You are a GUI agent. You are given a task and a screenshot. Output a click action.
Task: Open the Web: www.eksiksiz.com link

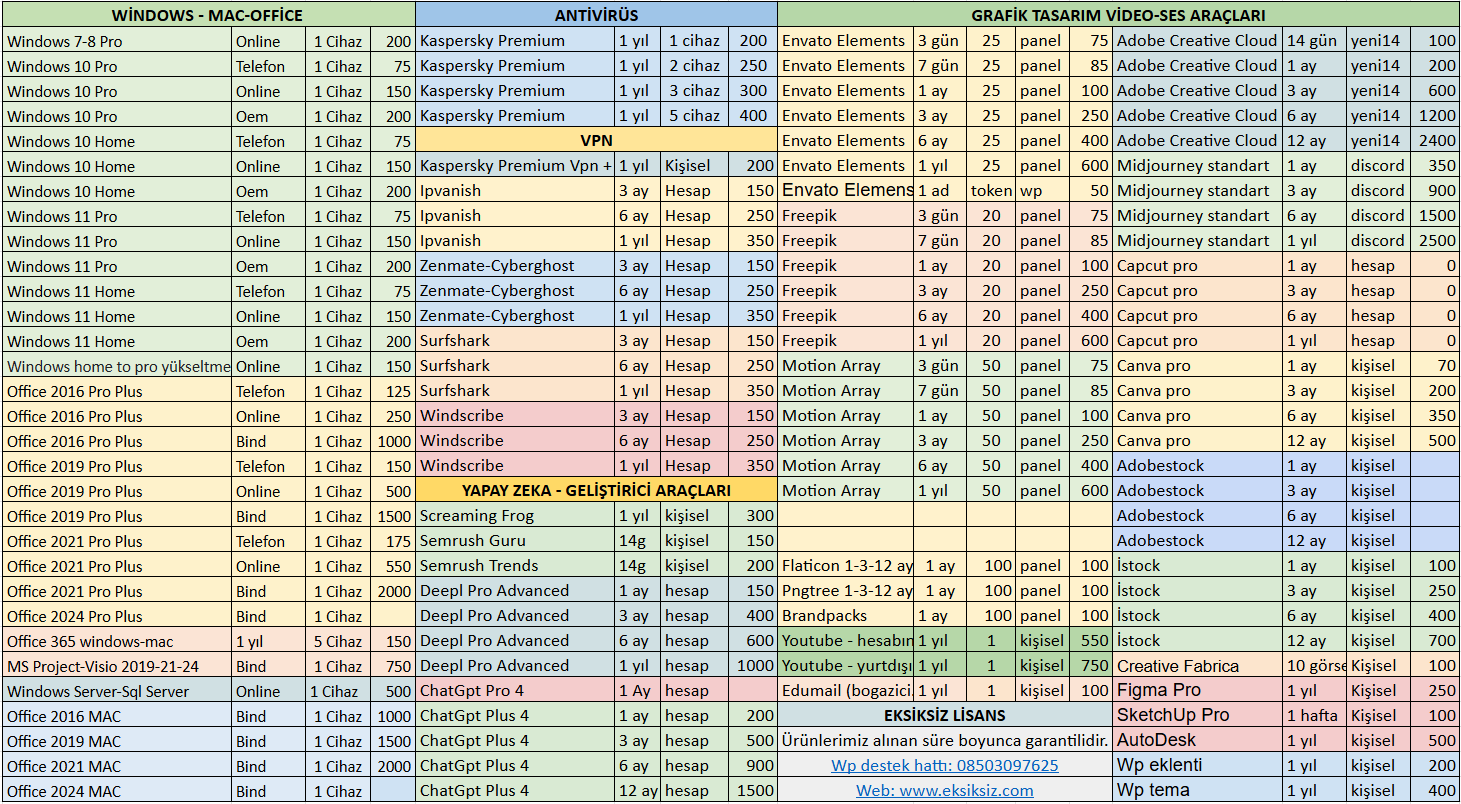coord(945,791)
